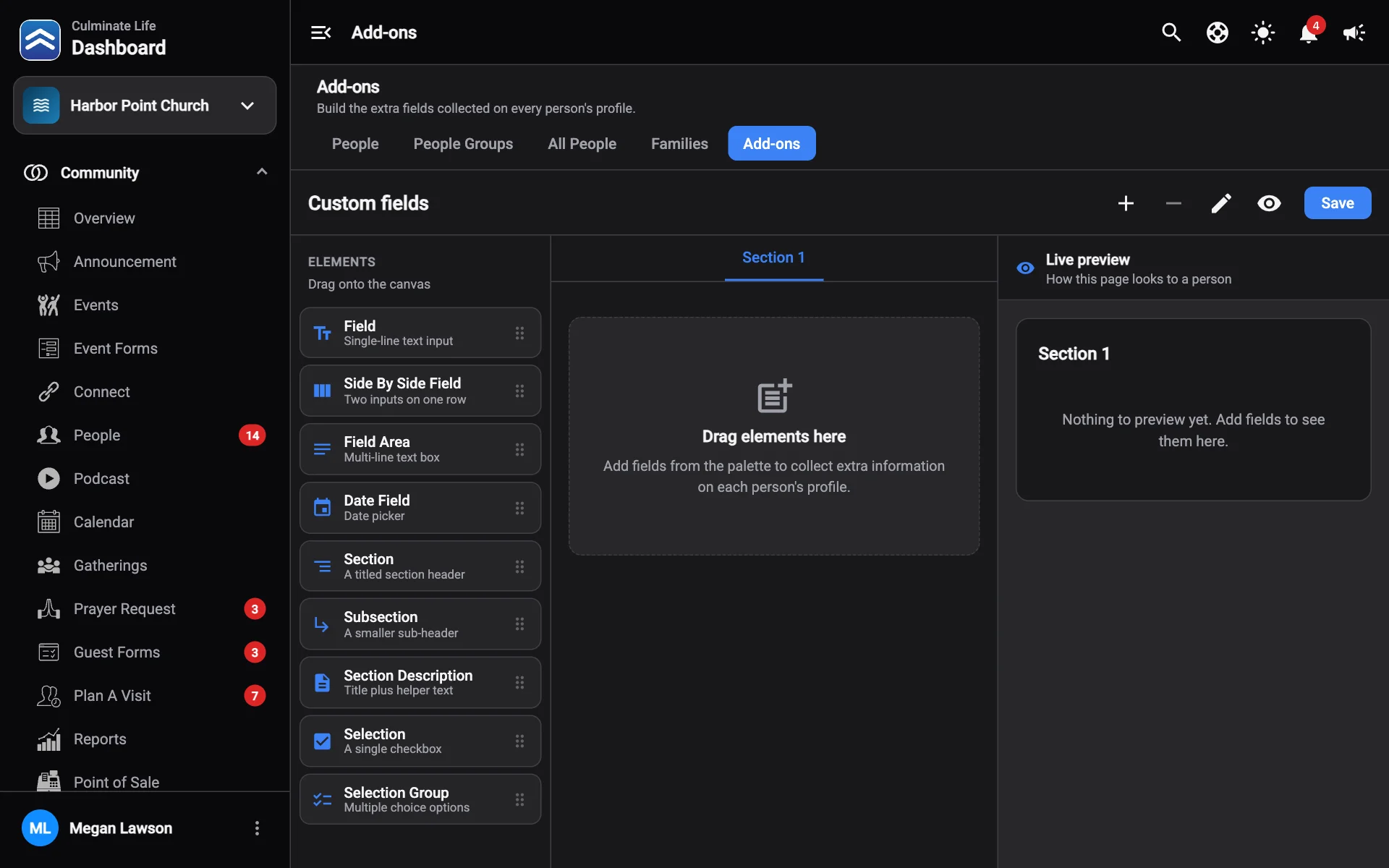Save the custom fields
1389x868 pixels.
(1337, 203)
